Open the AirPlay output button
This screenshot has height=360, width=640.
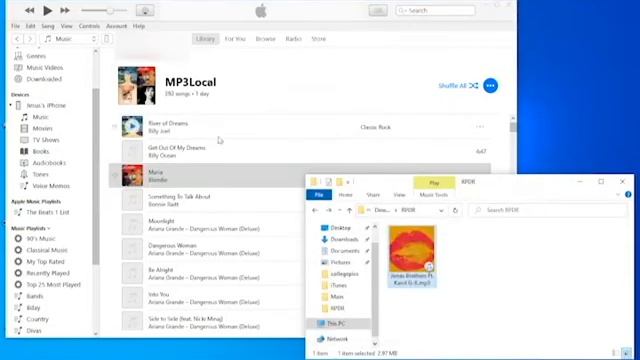(x=145, y=11)
